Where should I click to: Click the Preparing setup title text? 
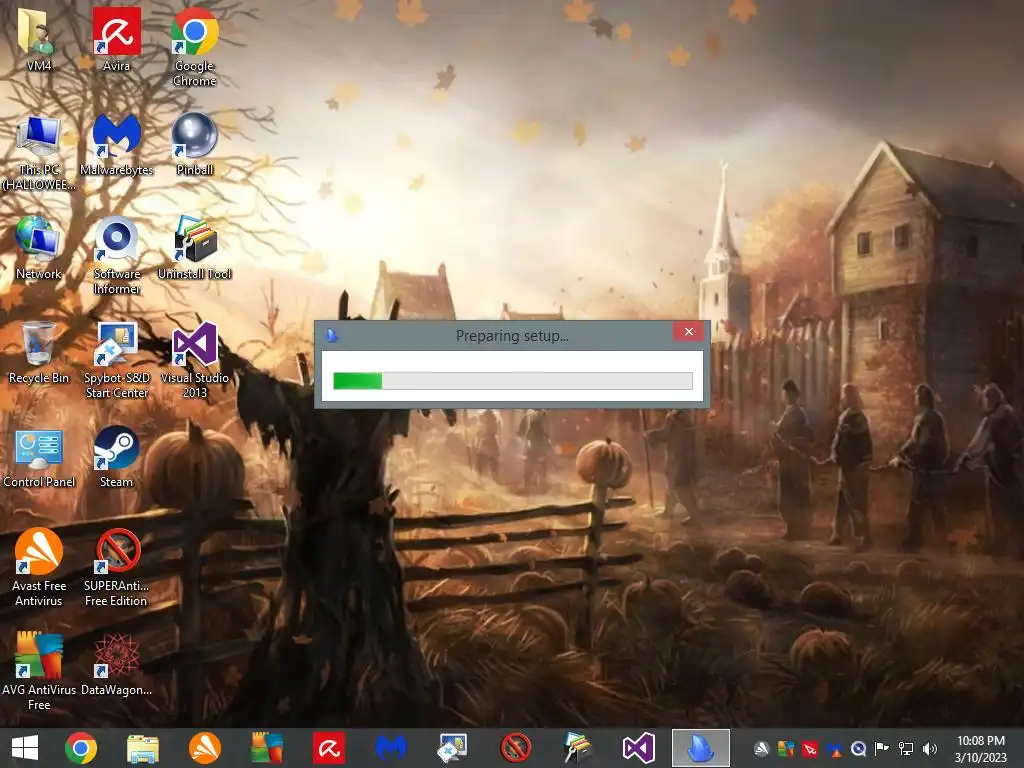(x=512, y=336)
